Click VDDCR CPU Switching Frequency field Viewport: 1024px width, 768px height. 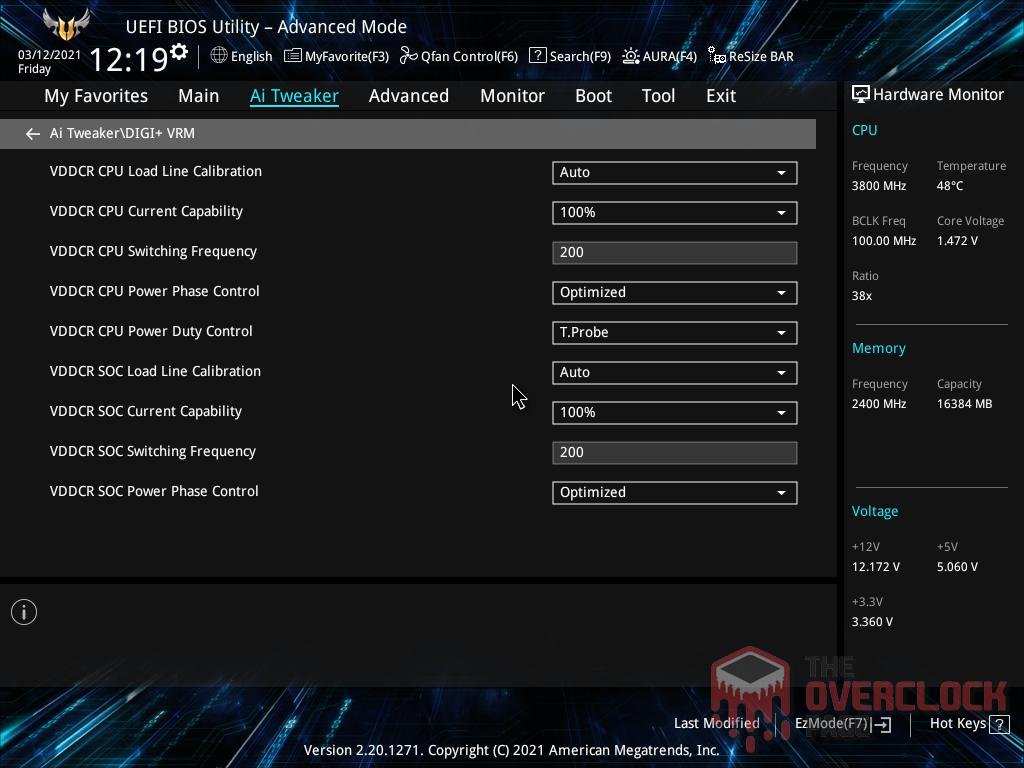674,252
